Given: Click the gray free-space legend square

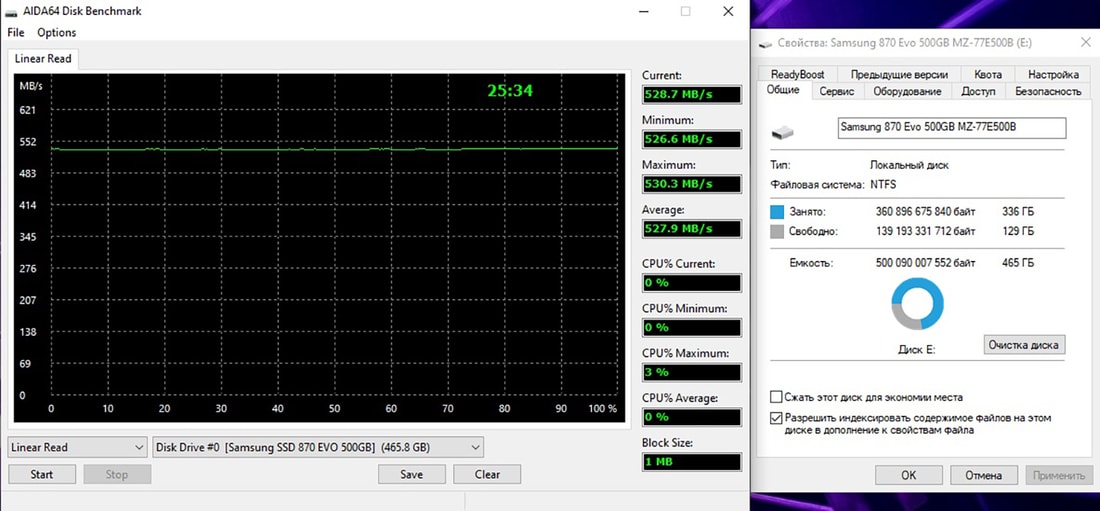Looking at the screenshot, I should pyautogui.click(x=778, y=232).
